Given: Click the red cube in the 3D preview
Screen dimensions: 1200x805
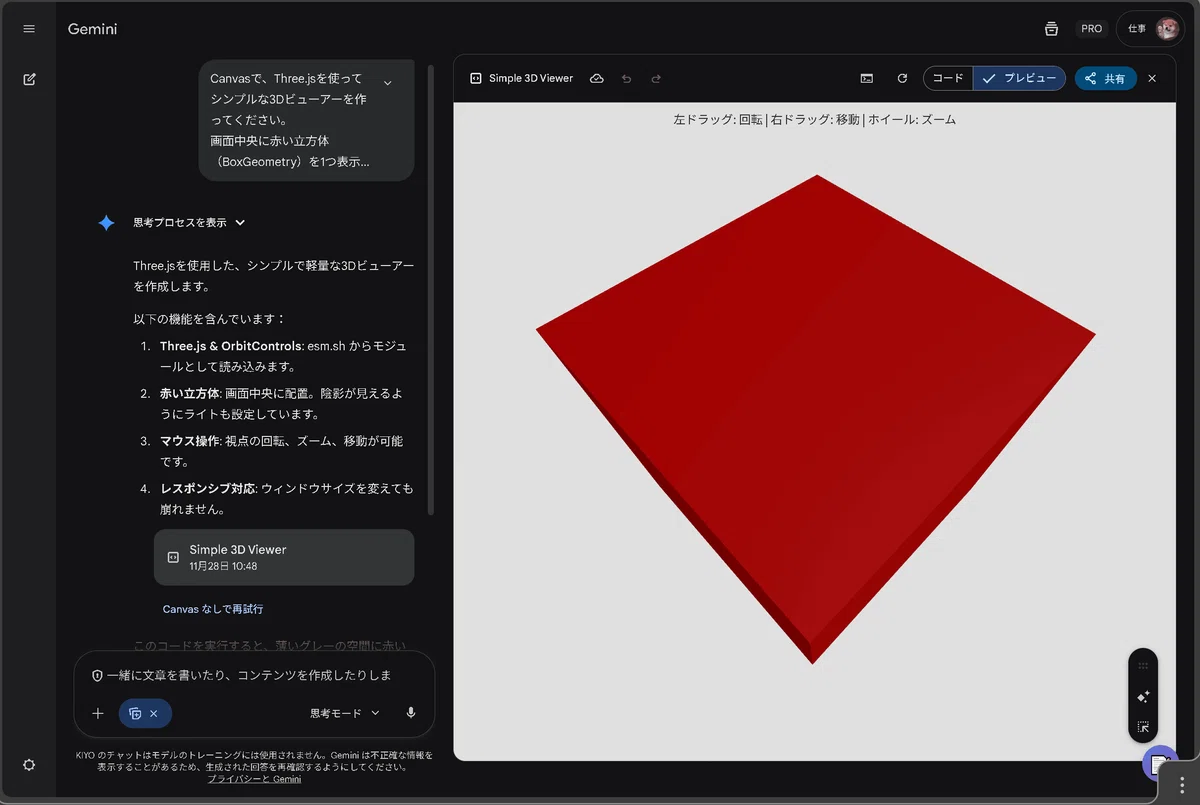Looking at the screenshot, I should pos(816,419).
